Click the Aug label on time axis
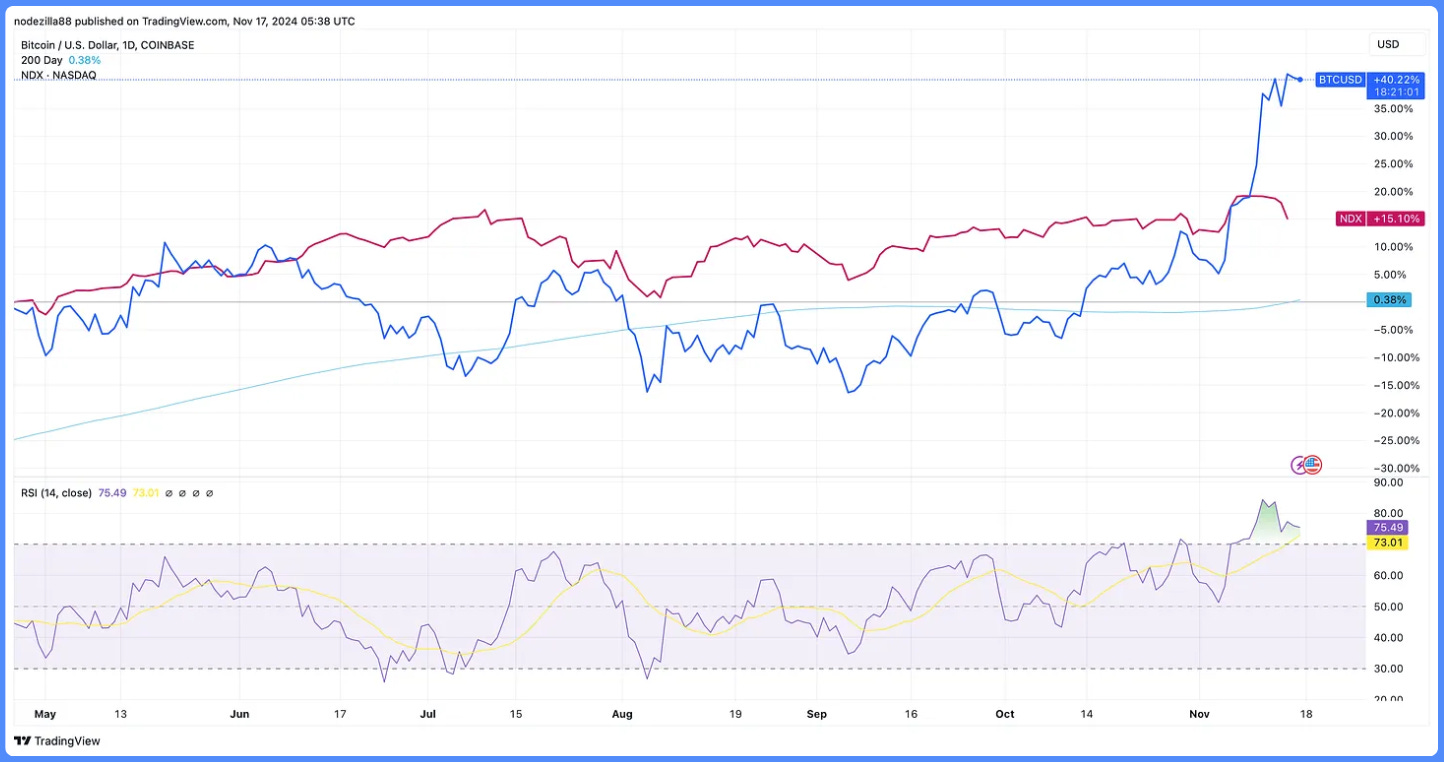The height and width of the screenshot is (762, 1444). (622, 714)
